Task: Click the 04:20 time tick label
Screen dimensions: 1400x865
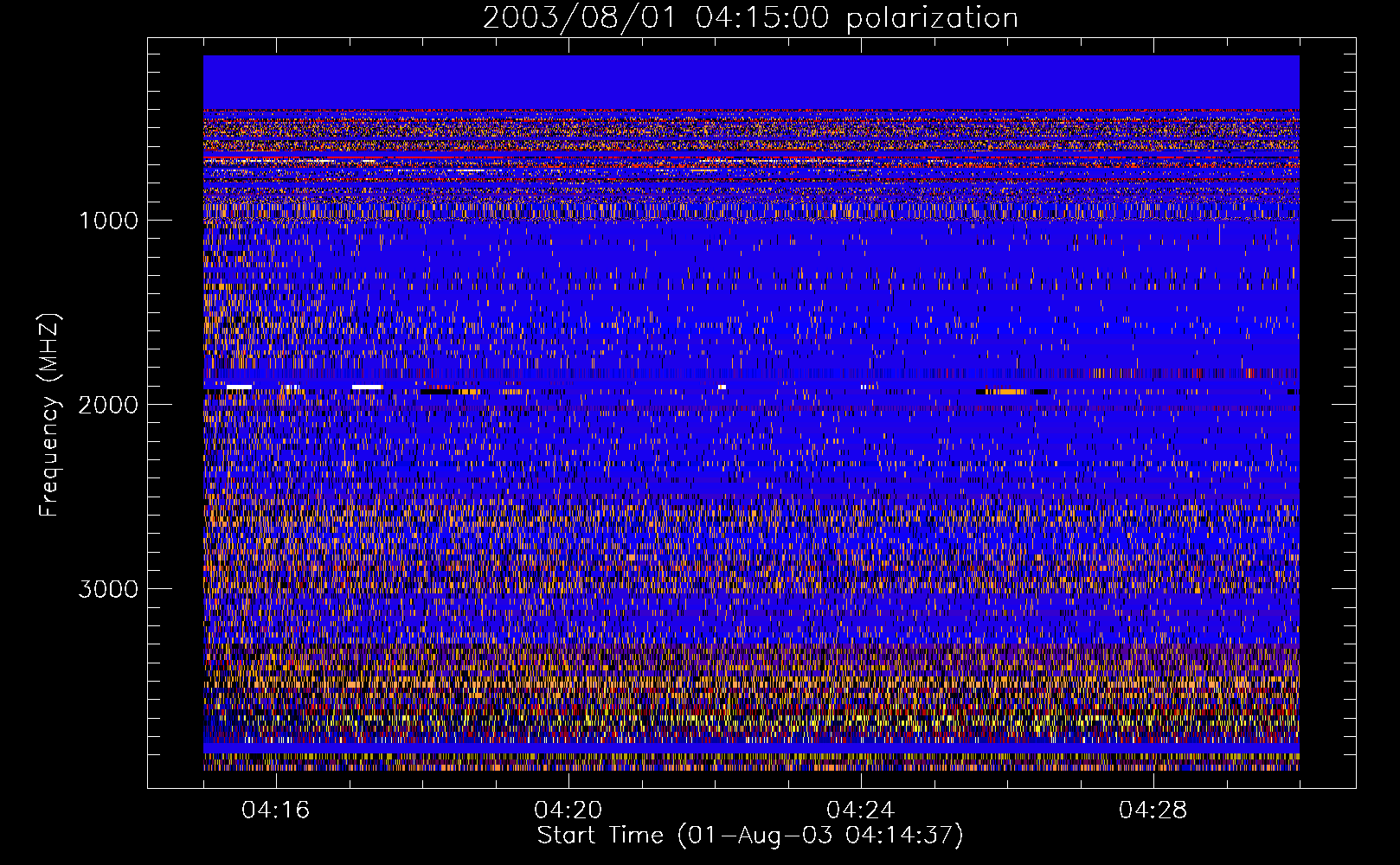Action: (568, 811)
